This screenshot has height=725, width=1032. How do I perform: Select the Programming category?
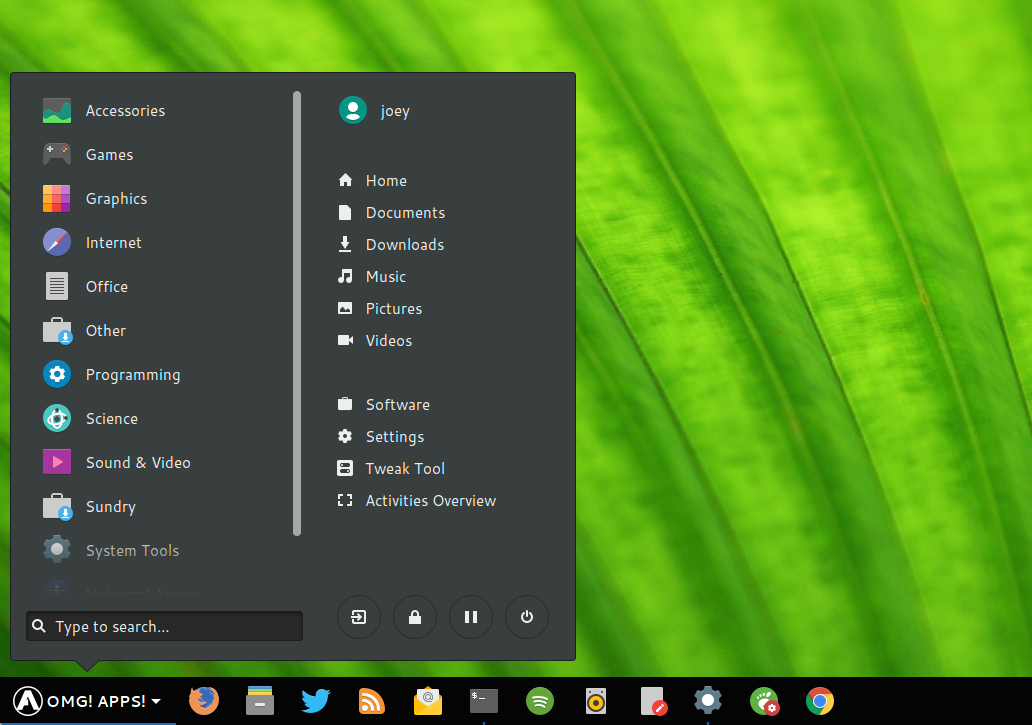[x=132, y=375]
